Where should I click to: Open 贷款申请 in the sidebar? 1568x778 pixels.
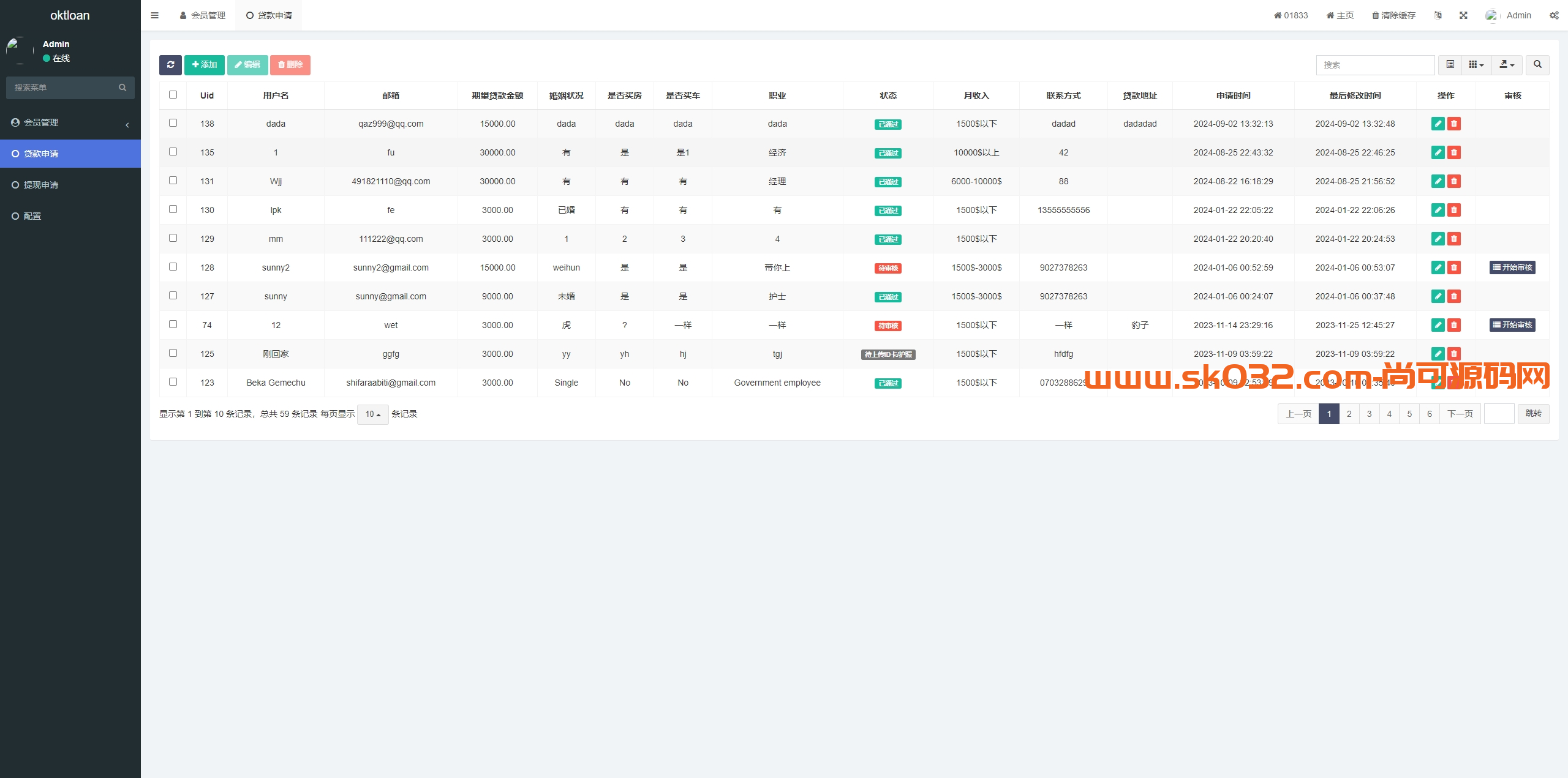tap(70, 154)
